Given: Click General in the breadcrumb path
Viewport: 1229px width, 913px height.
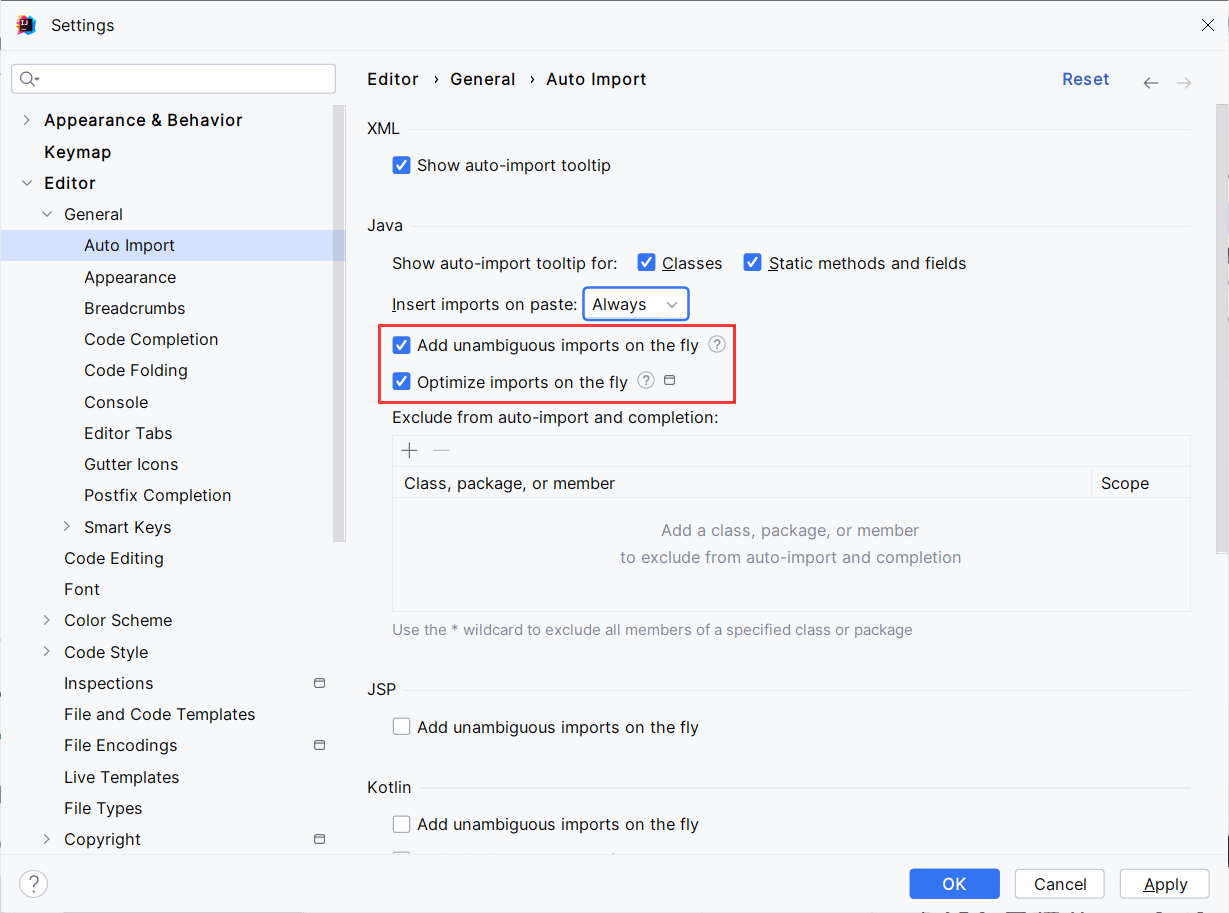Looking at the screenshot, I should pyautogui.click(x=483, y=79).
